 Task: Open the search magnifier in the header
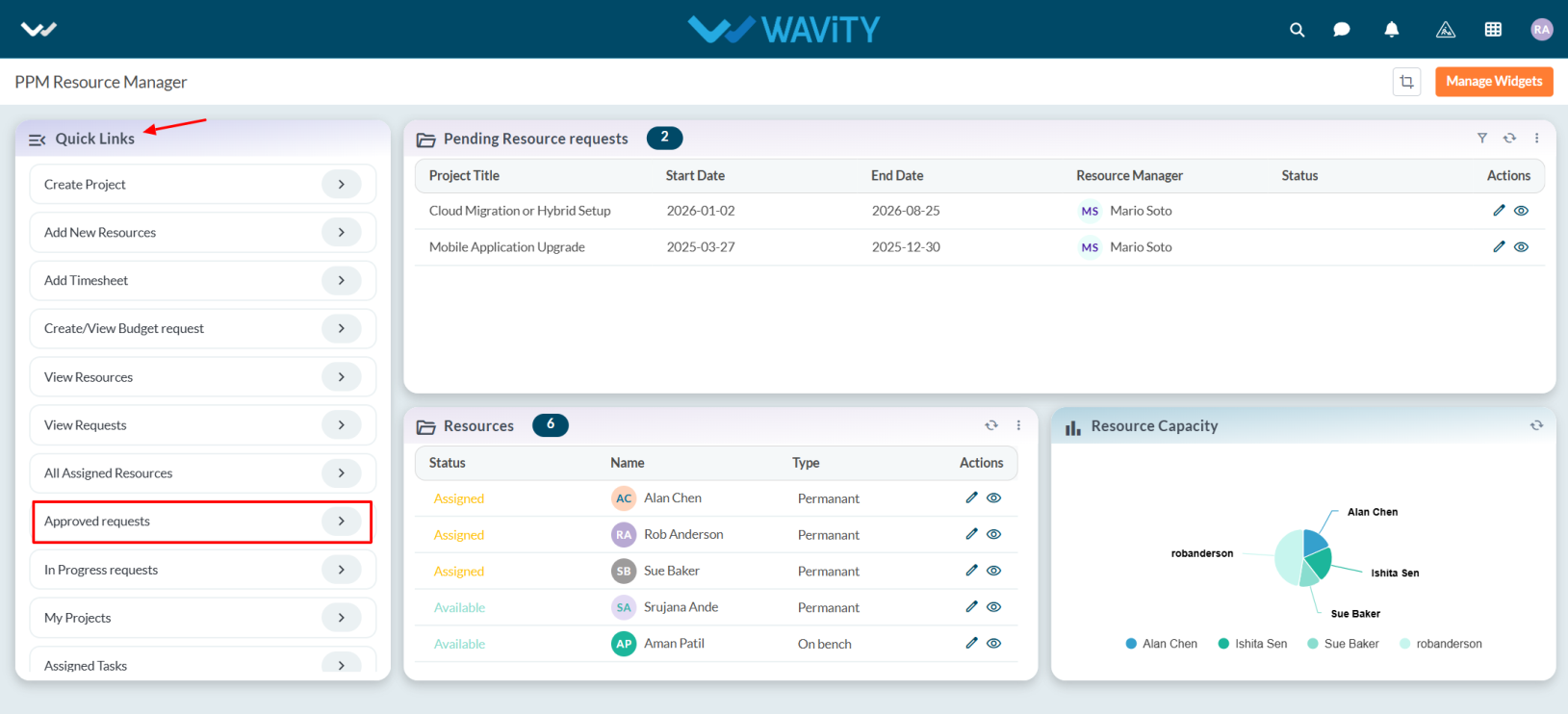[1297, 30]
